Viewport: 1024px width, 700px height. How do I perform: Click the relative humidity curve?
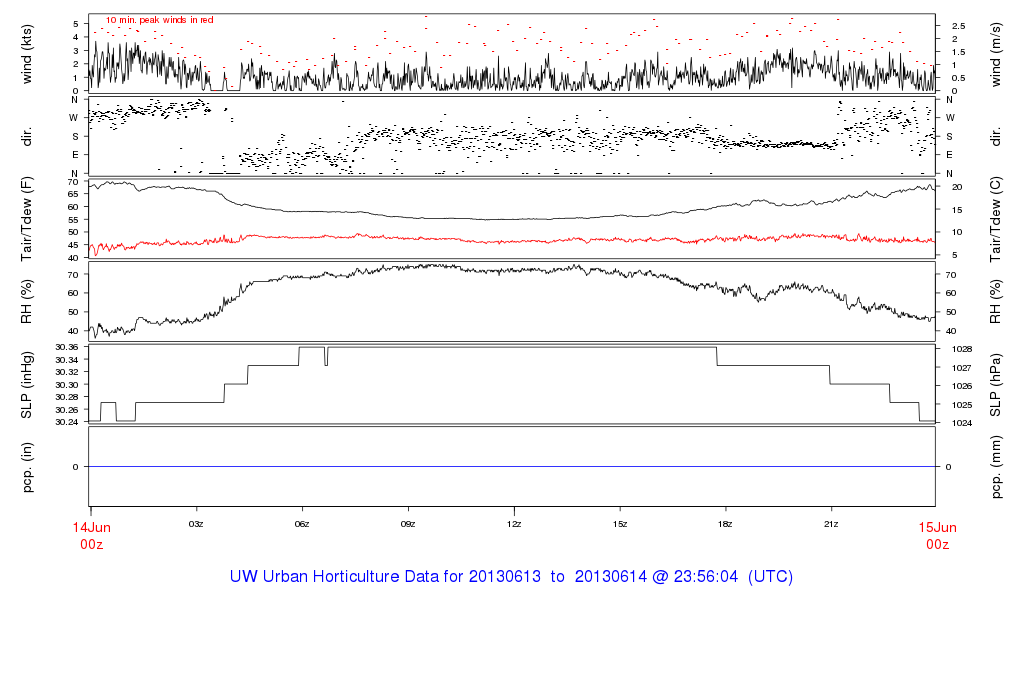[512, 269]
